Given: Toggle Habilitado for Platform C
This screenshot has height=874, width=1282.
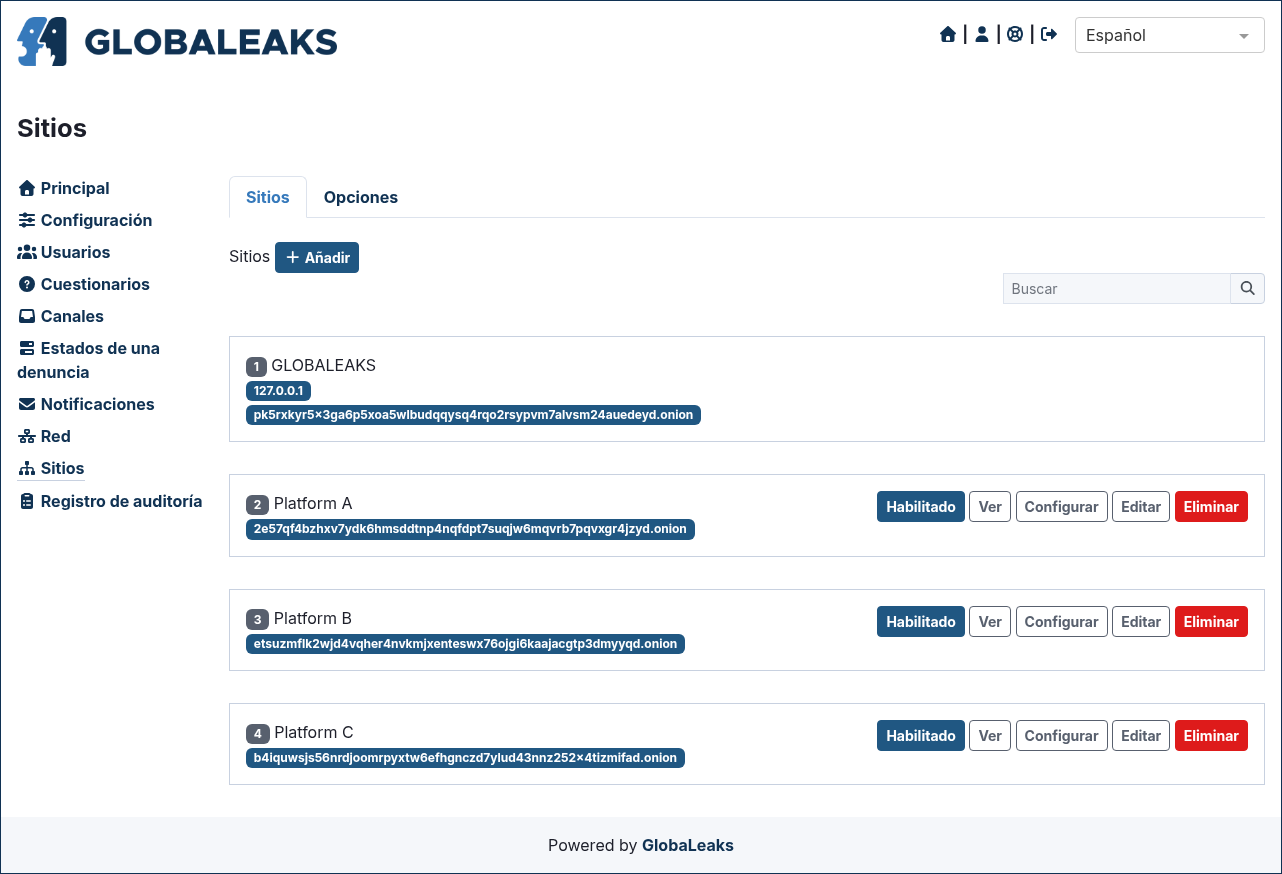Looking at the screenshot, I should point(921,736).
